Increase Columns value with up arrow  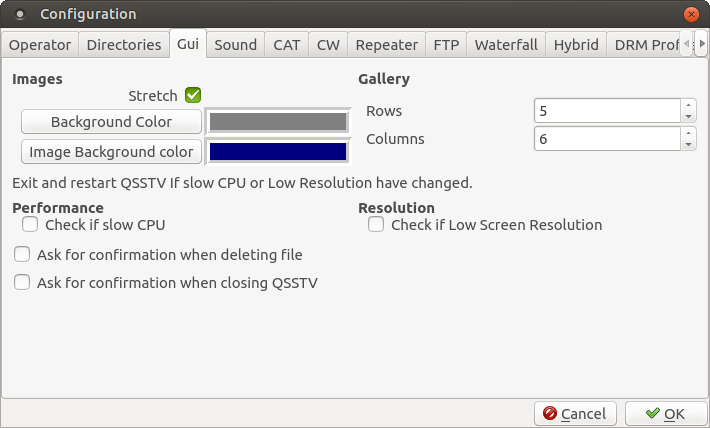(688, 133)
